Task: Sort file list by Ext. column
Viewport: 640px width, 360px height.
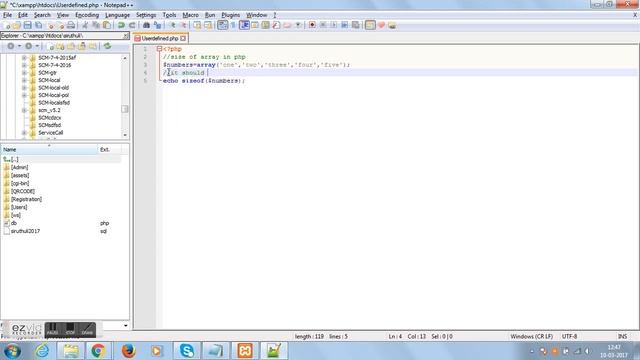Action: point(109,150)
